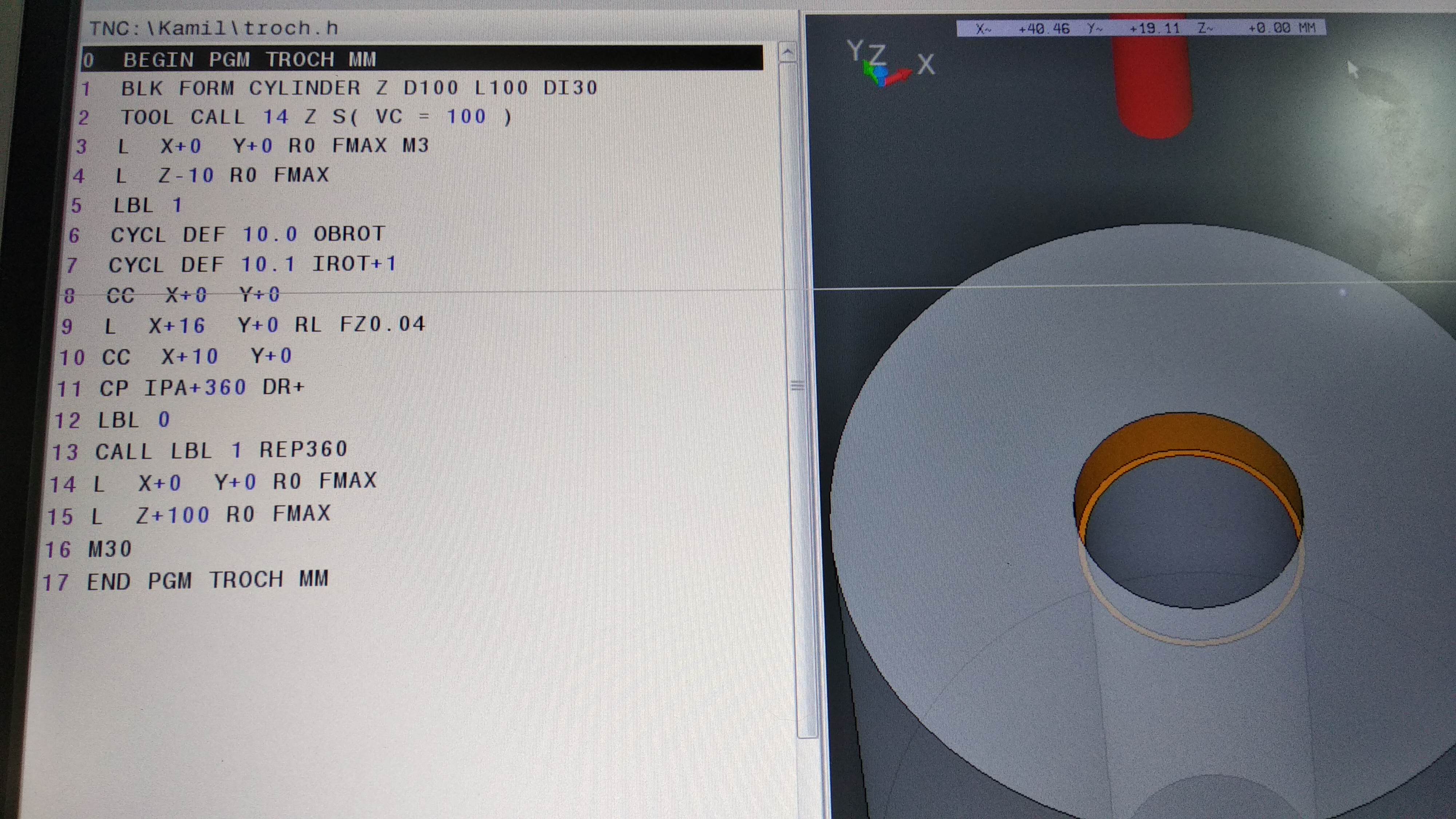Select line 5 LBL 1
This screenshot has height=819, width=1456.
(x=127, y=205)
